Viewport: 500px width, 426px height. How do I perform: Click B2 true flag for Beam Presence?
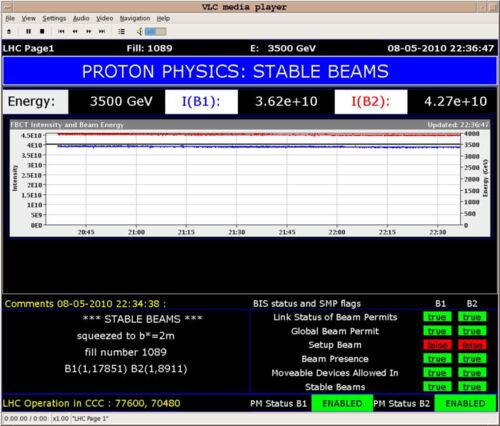(x=472, y=359)
